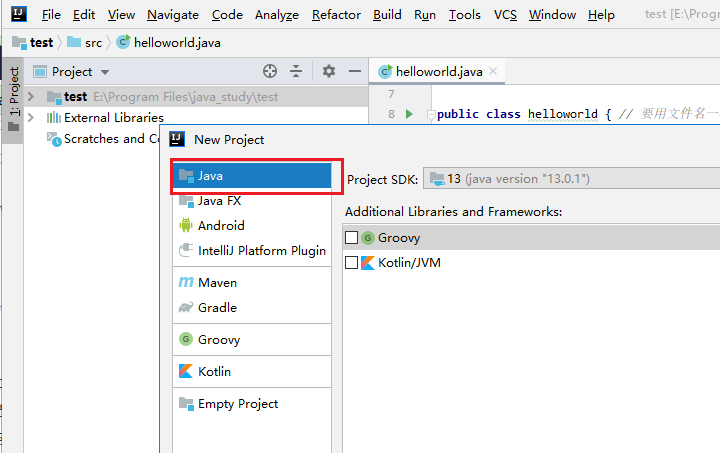Select the test project tree row

[x=196, y=96]
